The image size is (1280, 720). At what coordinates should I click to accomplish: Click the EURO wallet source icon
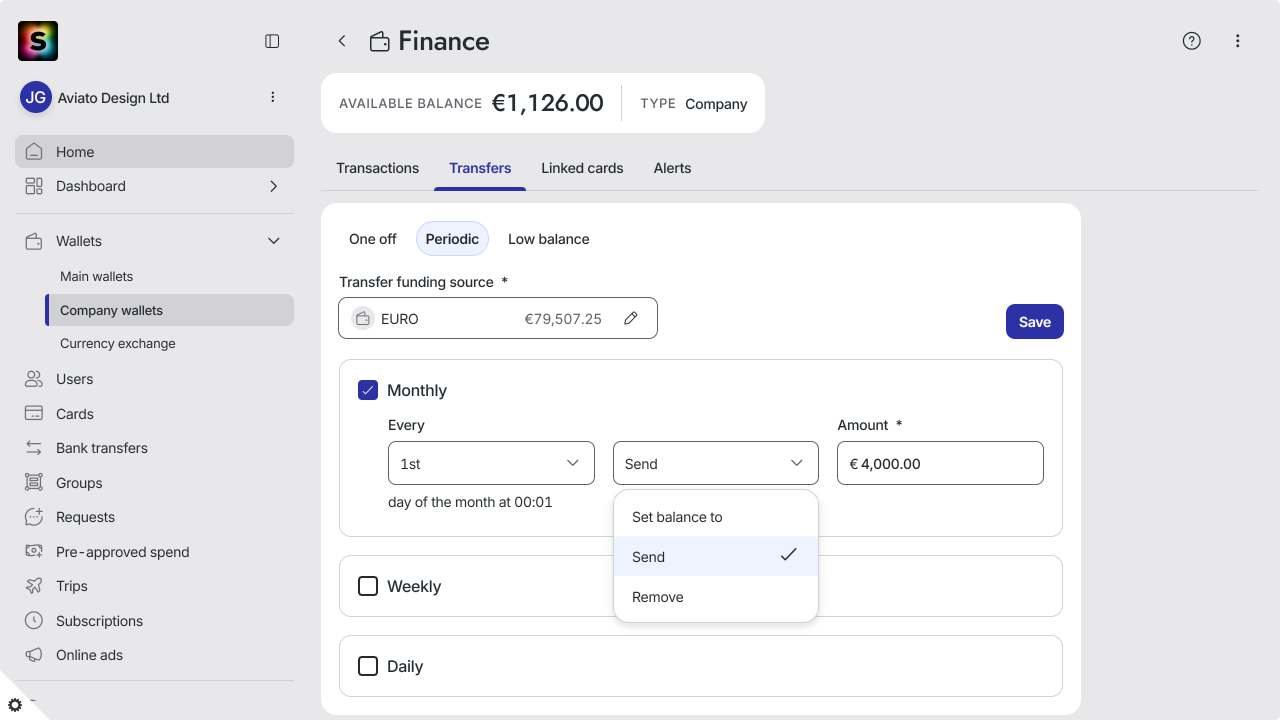click(x=363, y=319)
